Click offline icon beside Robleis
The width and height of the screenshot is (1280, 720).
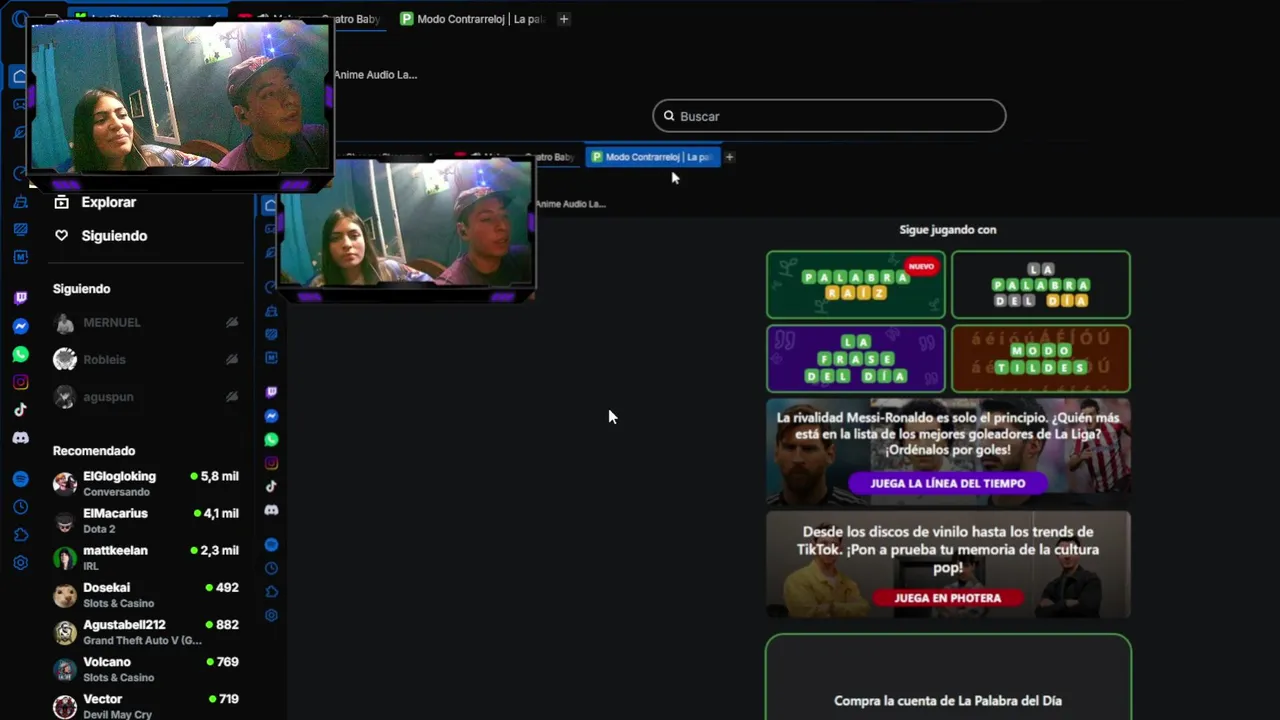point(232,359)
